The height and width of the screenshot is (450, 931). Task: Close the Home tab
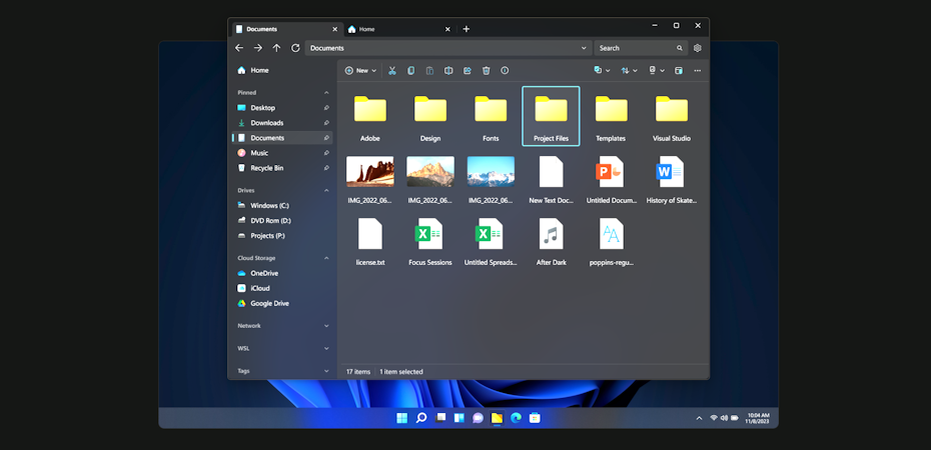448,29
